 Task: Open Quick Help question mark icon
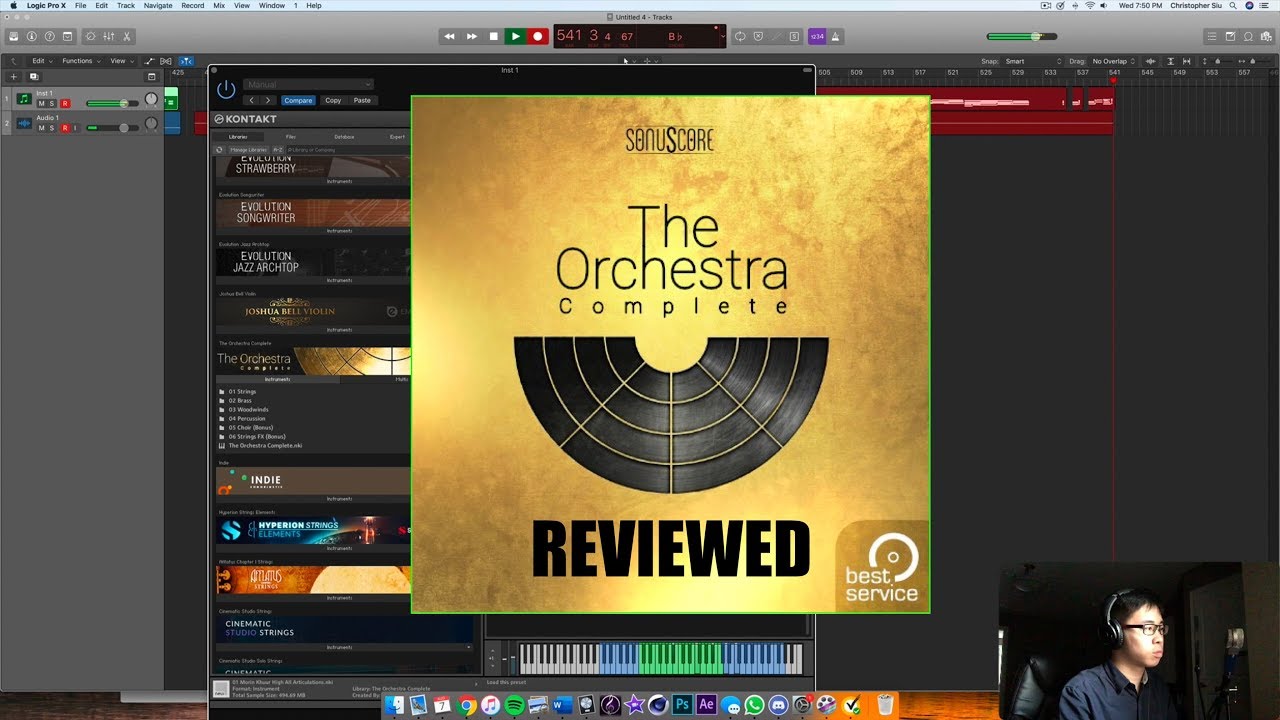tap(50, 36)
